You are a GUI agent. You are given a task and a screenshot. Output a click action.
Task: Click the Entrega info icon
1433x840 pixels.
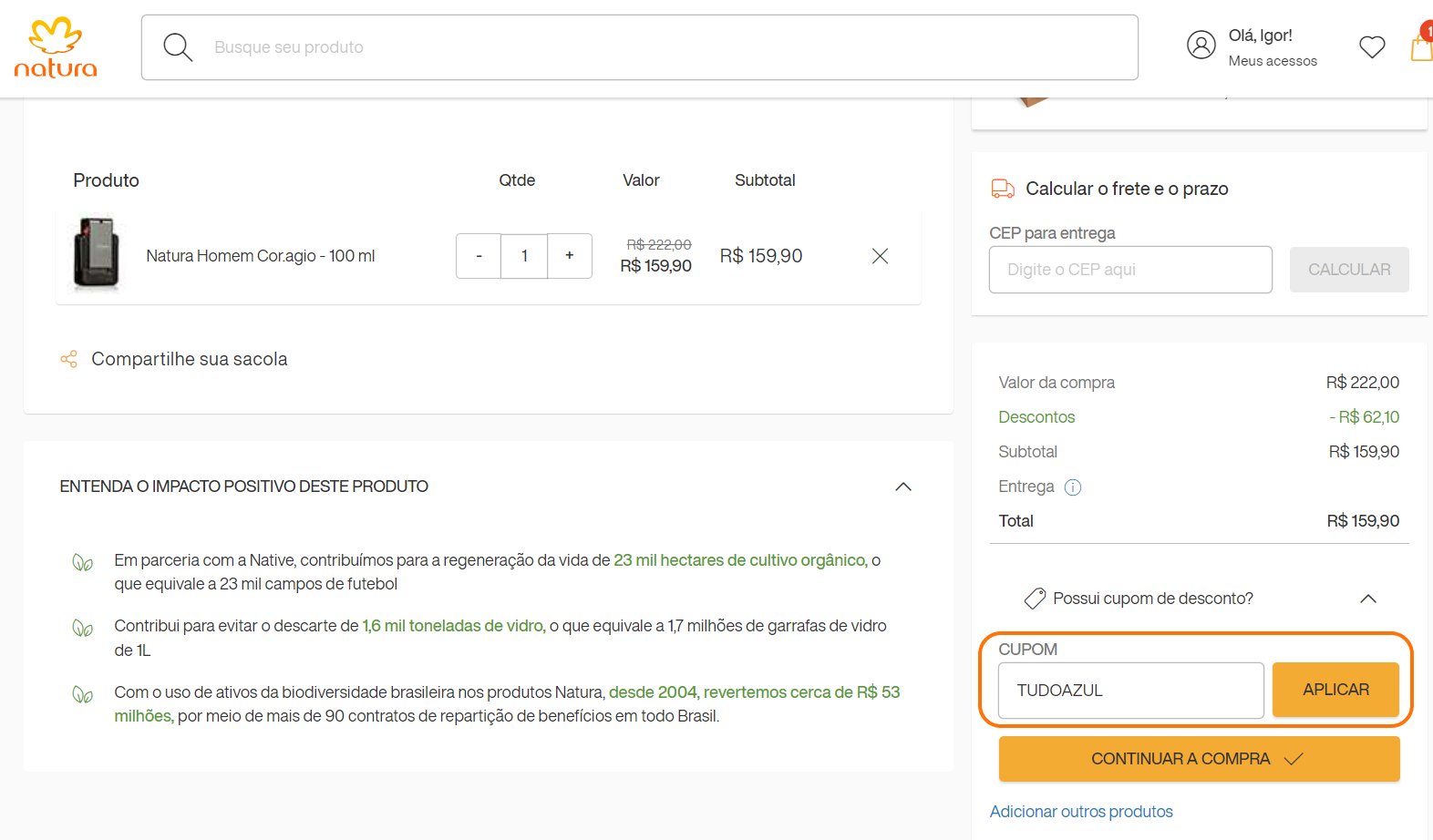(x=1073, y=487)
